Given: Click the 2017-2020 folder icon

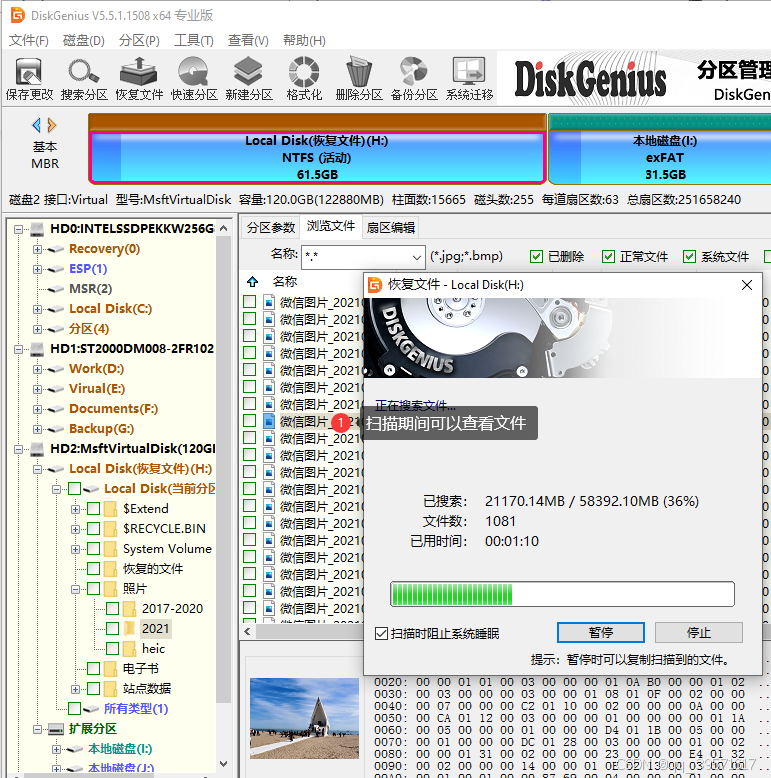Looking at the screenshot, I should click(x=129, y=609).
